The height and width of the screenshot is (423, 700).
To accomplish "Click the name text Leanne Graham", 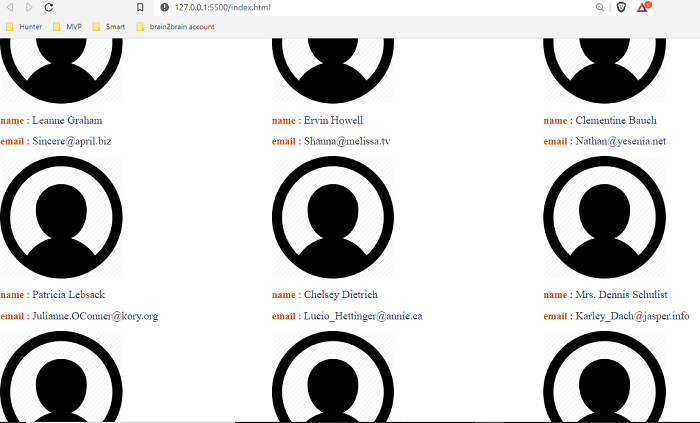I will [67, 120].
